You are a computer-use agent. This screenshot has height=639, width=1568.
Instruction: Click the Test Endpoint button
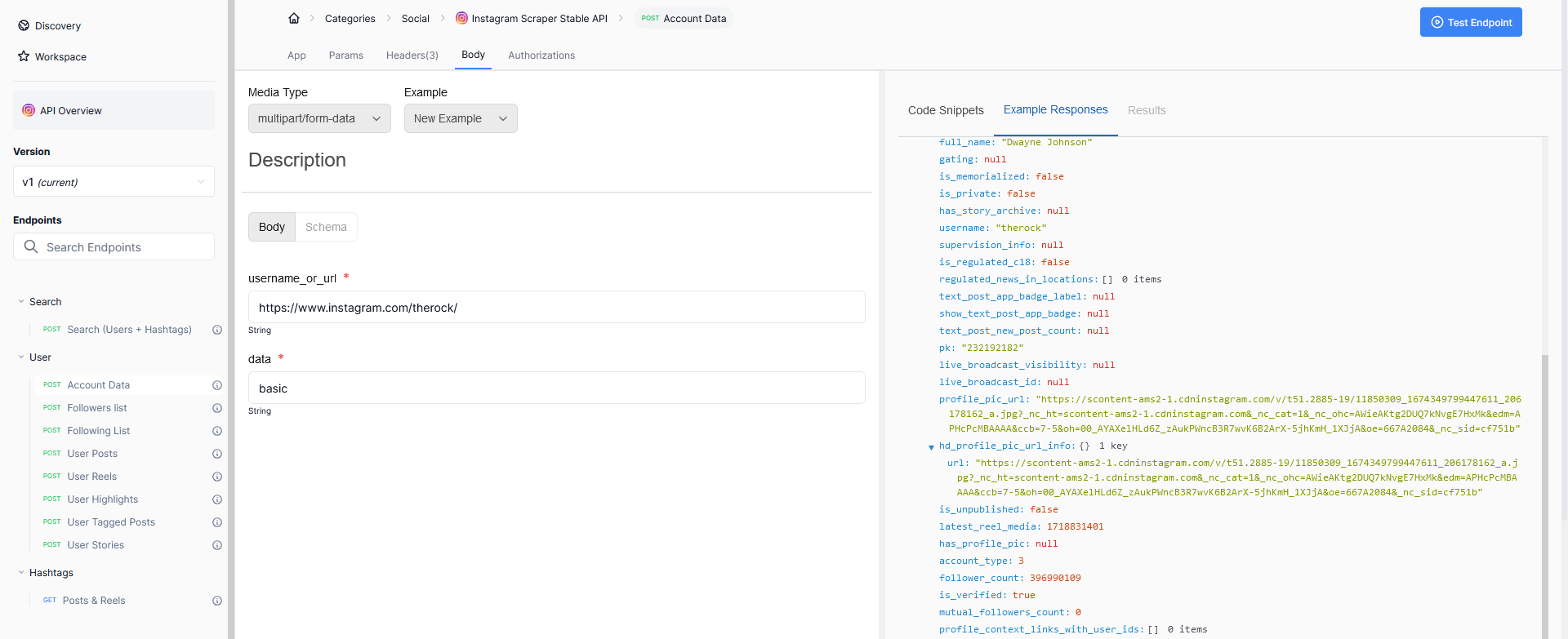click(x=1471, y=22)
